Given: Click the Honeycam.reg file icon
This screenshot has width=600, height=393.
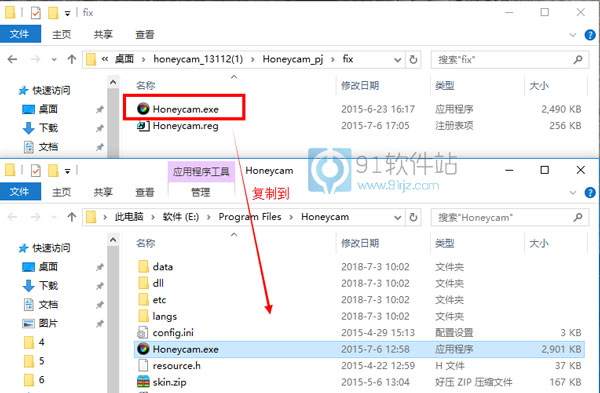Looking at the screenshot, I should coord(143,126).
